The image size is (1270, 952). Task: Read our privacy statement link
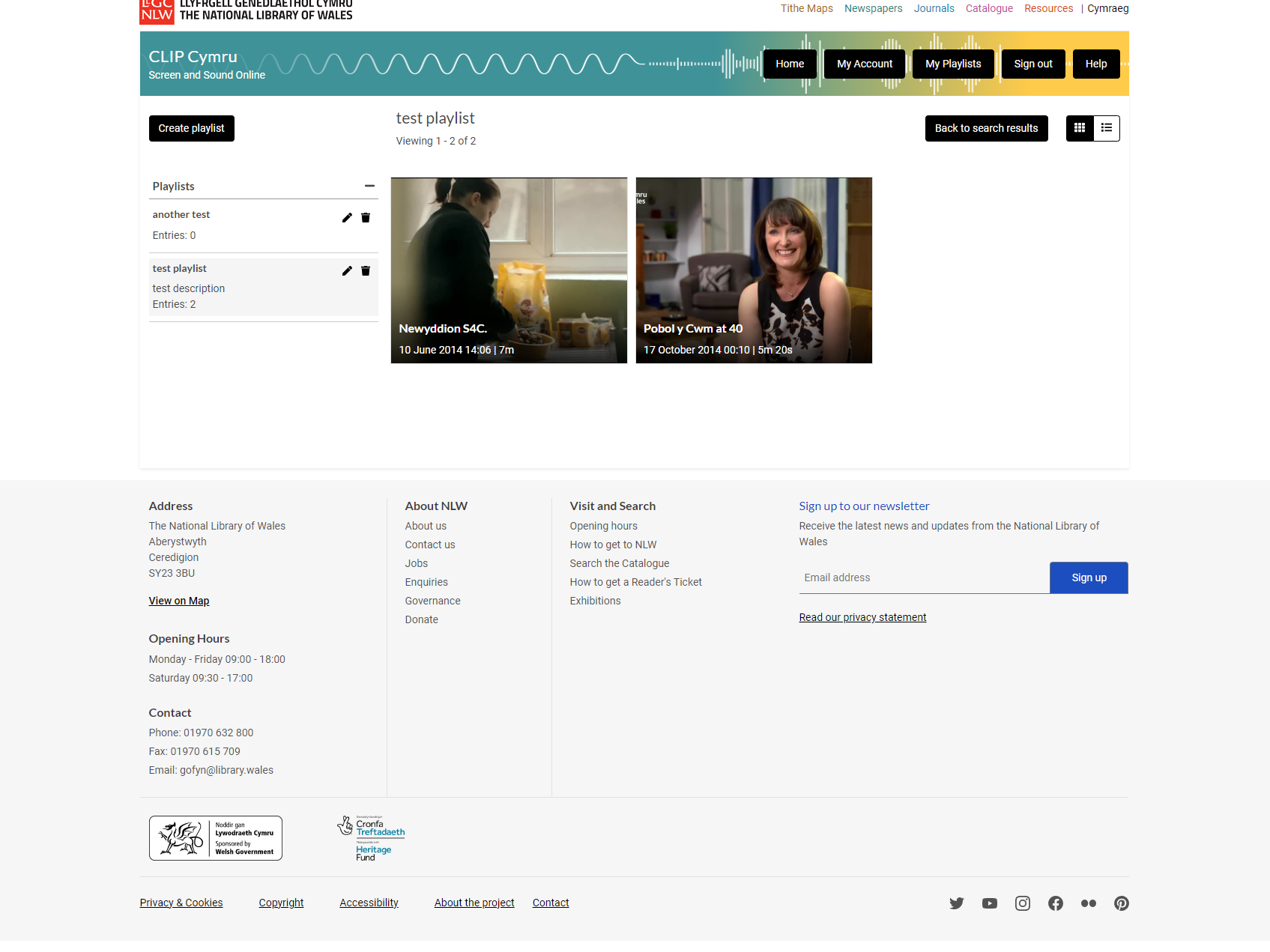pos(862,617)
